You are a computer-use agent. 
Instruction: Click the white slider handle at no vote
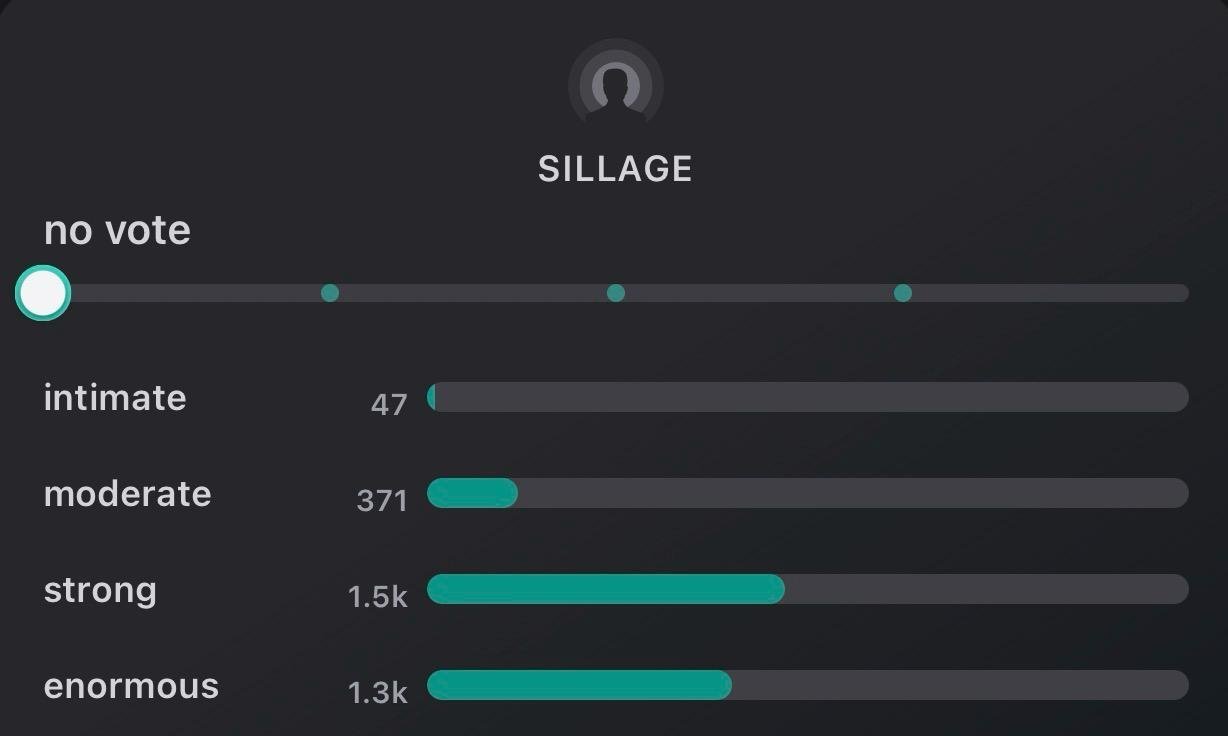(43, 293)
